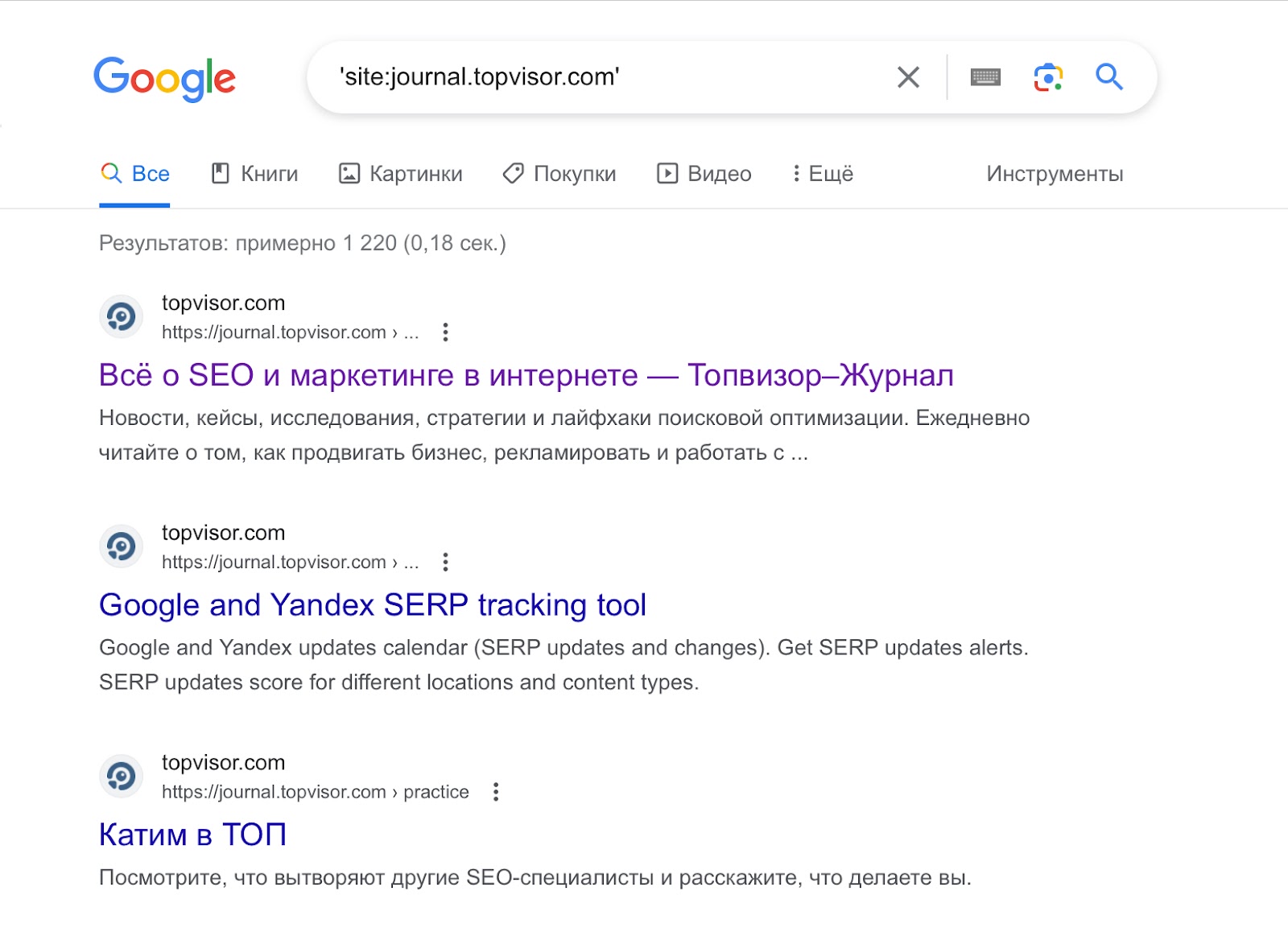Open the Ещё dropdown menu
The image size is (1288, 928).
coord(822,173)
